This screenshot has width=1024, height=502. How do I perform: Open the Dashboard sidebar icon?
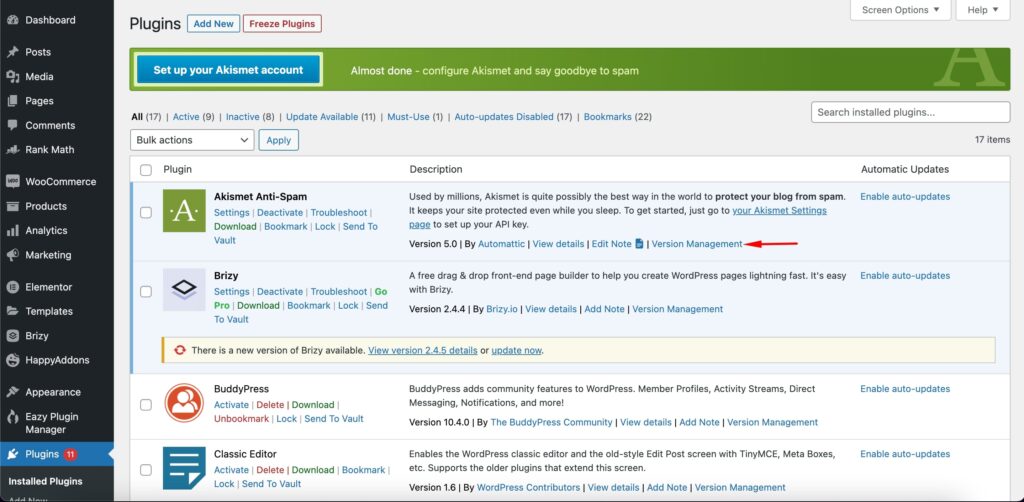click(x=12, y=20)
